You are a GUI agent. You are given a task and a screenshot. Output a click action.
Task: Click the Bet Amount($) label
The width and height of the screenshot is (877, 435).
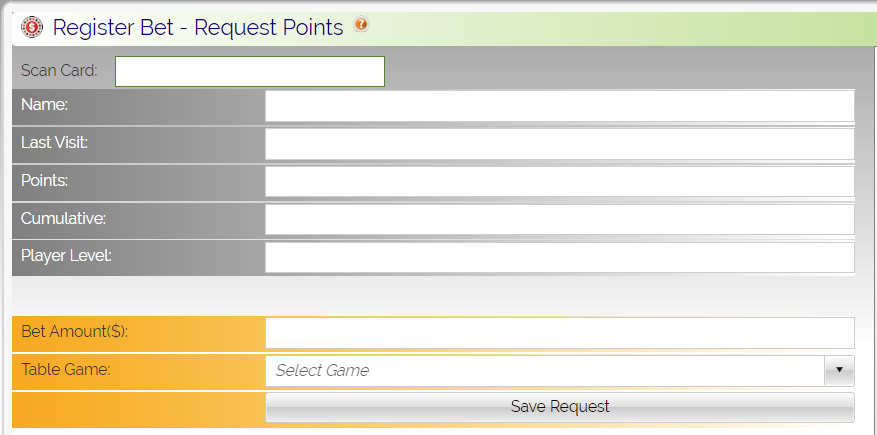pos(74,332)
